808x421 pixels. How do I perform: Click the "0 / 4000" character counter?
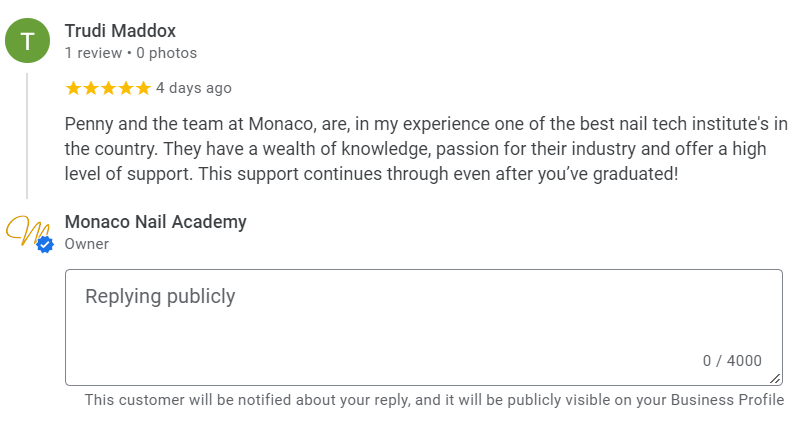[732, 361]
